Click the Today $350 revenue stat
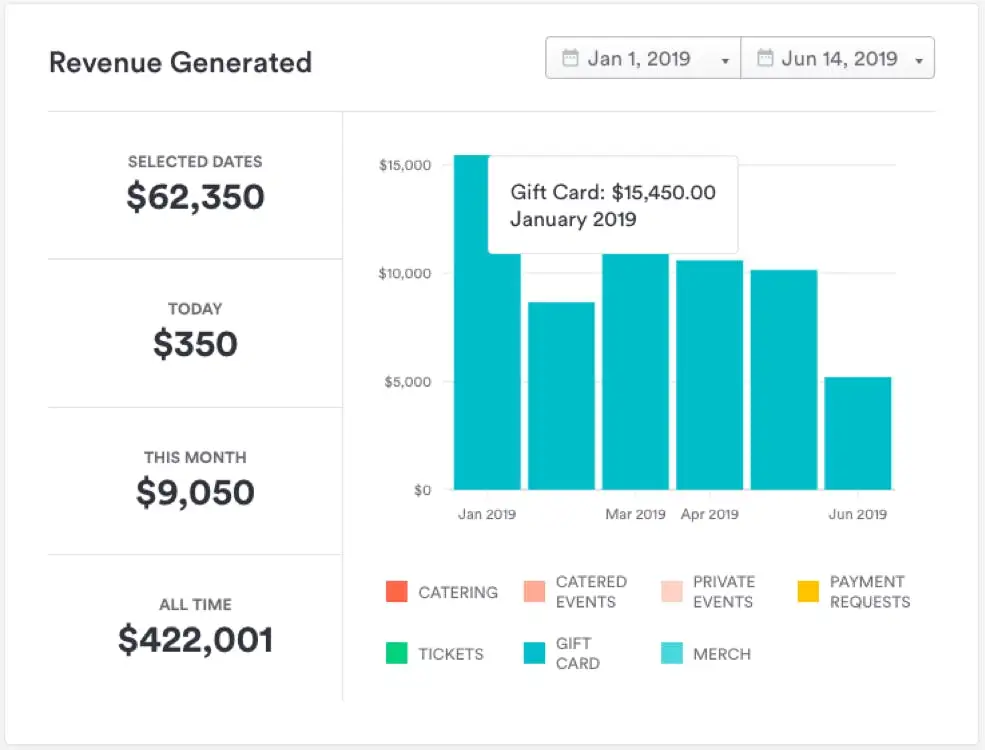The height and width of the screenshot is (750, 985). [x=195, y=332]
